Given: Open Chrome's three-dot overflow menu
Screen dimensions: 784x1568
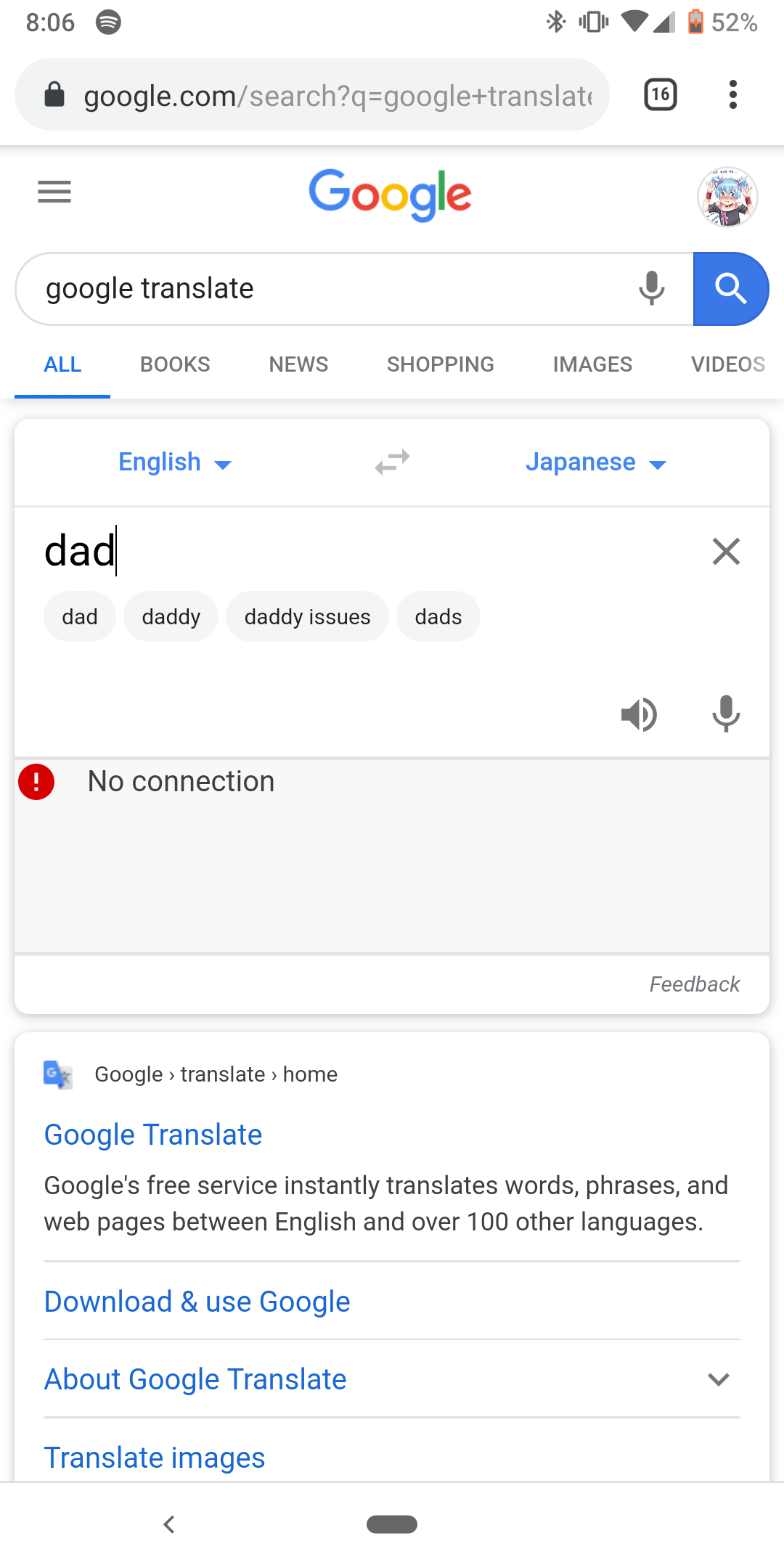Looking at the screenshot, I should (x=732, y=94).
